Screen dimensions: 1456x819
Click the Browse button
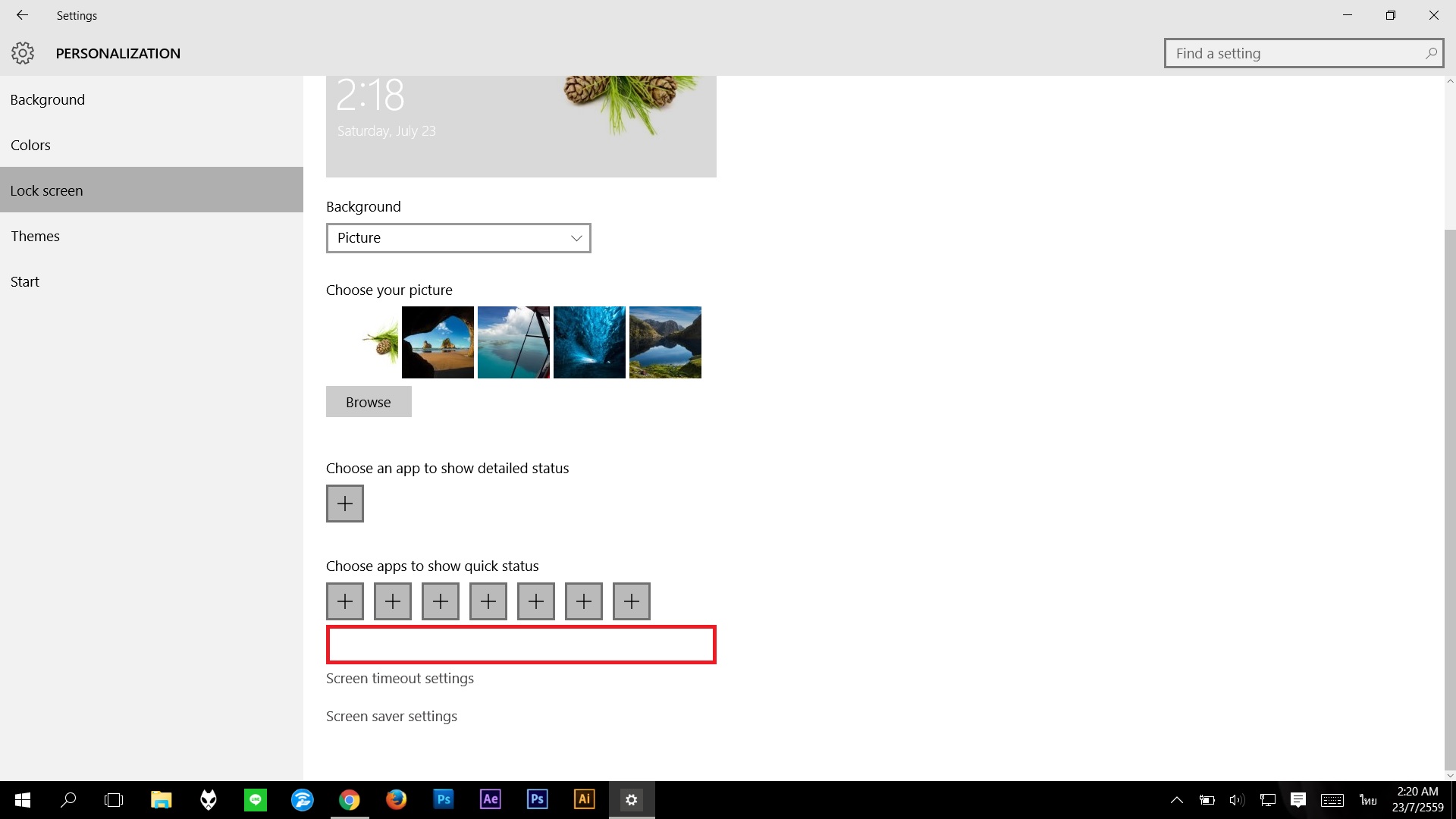[x=369, y=402]
